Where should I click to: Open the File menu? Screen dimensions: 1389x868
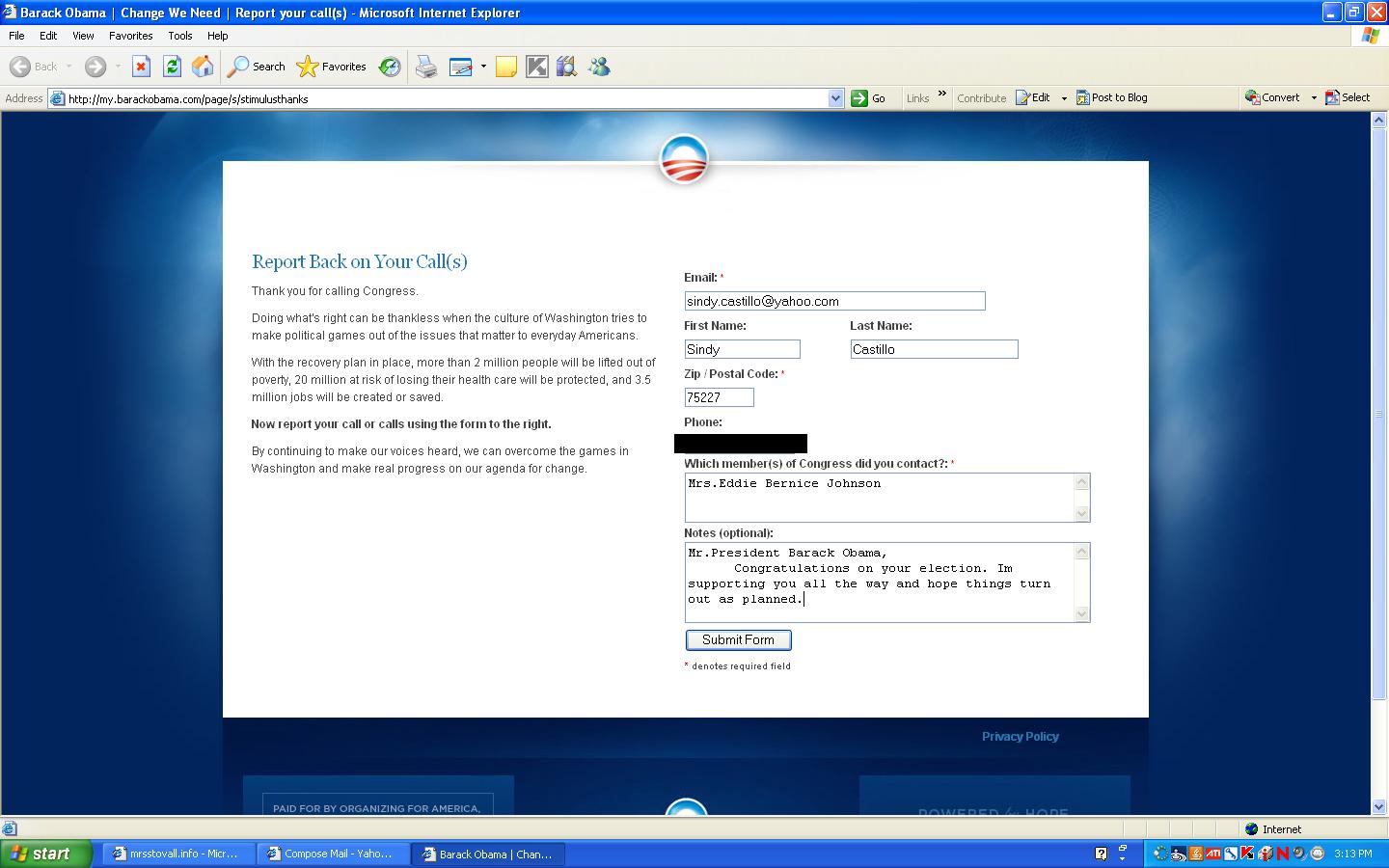[16, 36]
